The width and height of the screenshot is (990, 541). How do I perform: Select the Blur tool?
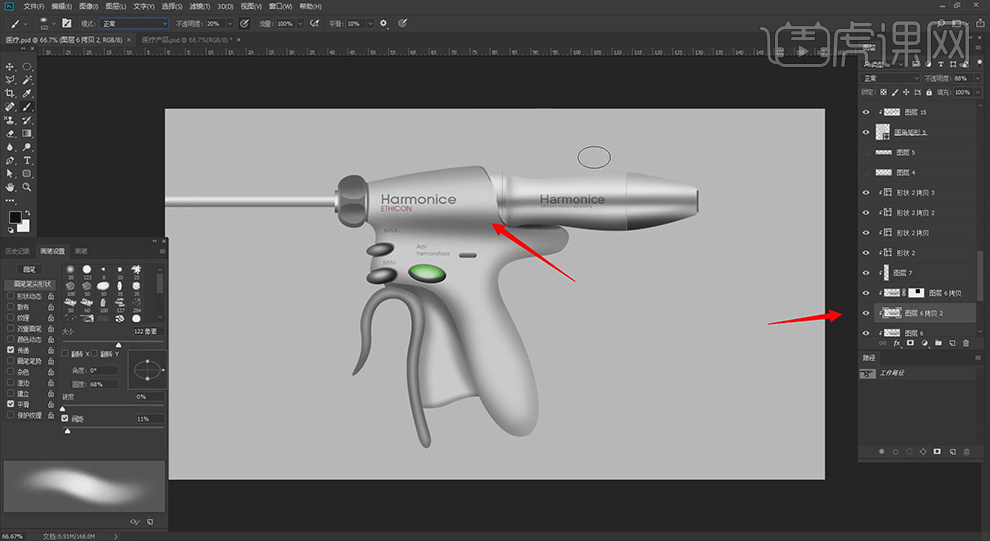point(10,147)
